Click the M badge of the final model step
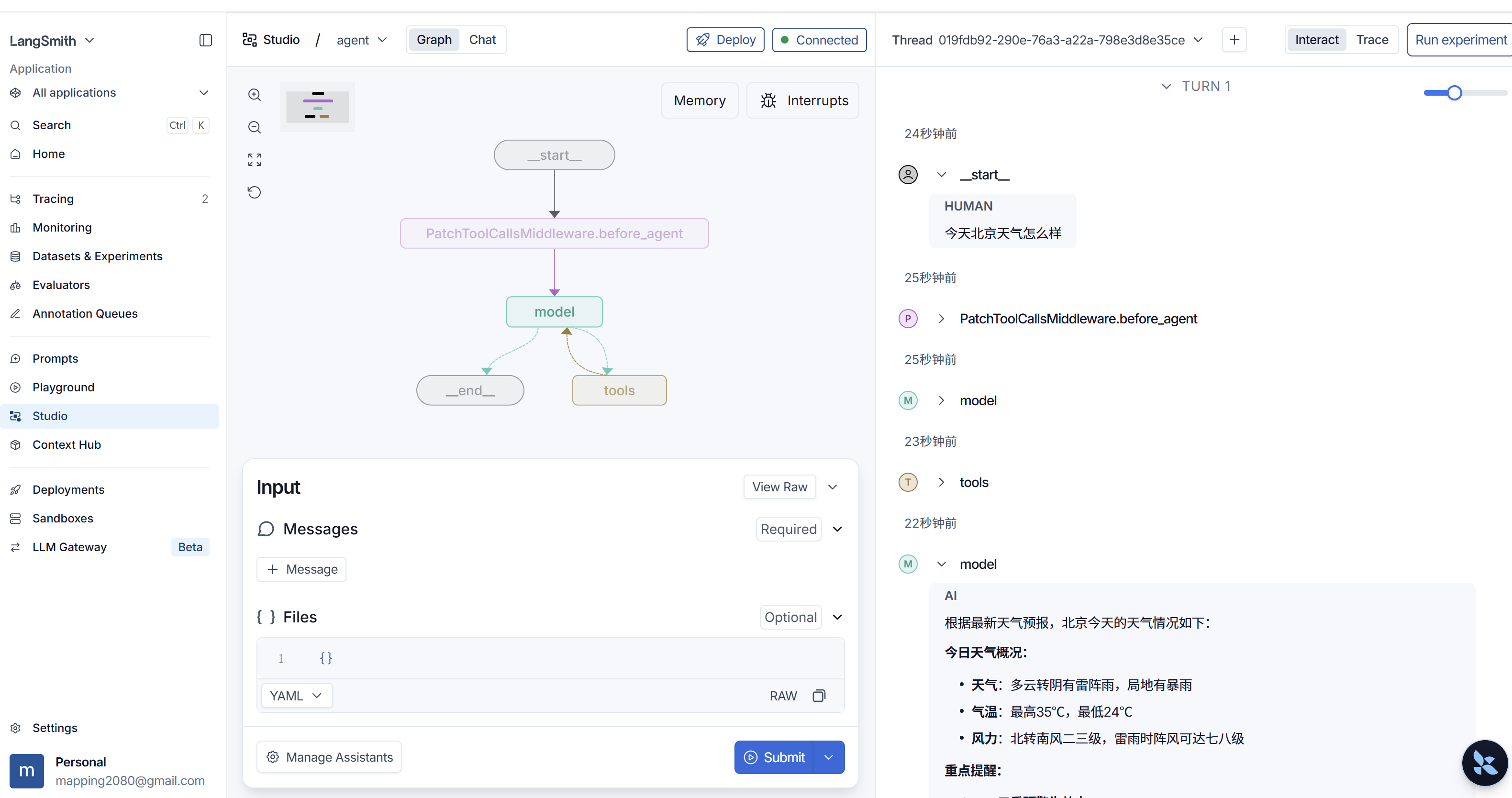1512x798 pixels. [x=907, y=564]
